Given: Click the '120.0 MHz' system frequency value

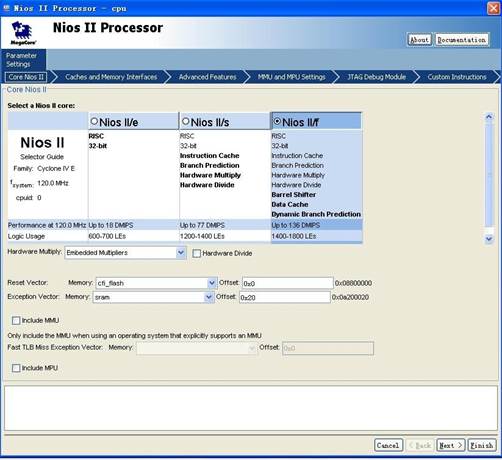Looking at the screenshot, I should click(x=53, y=183).
